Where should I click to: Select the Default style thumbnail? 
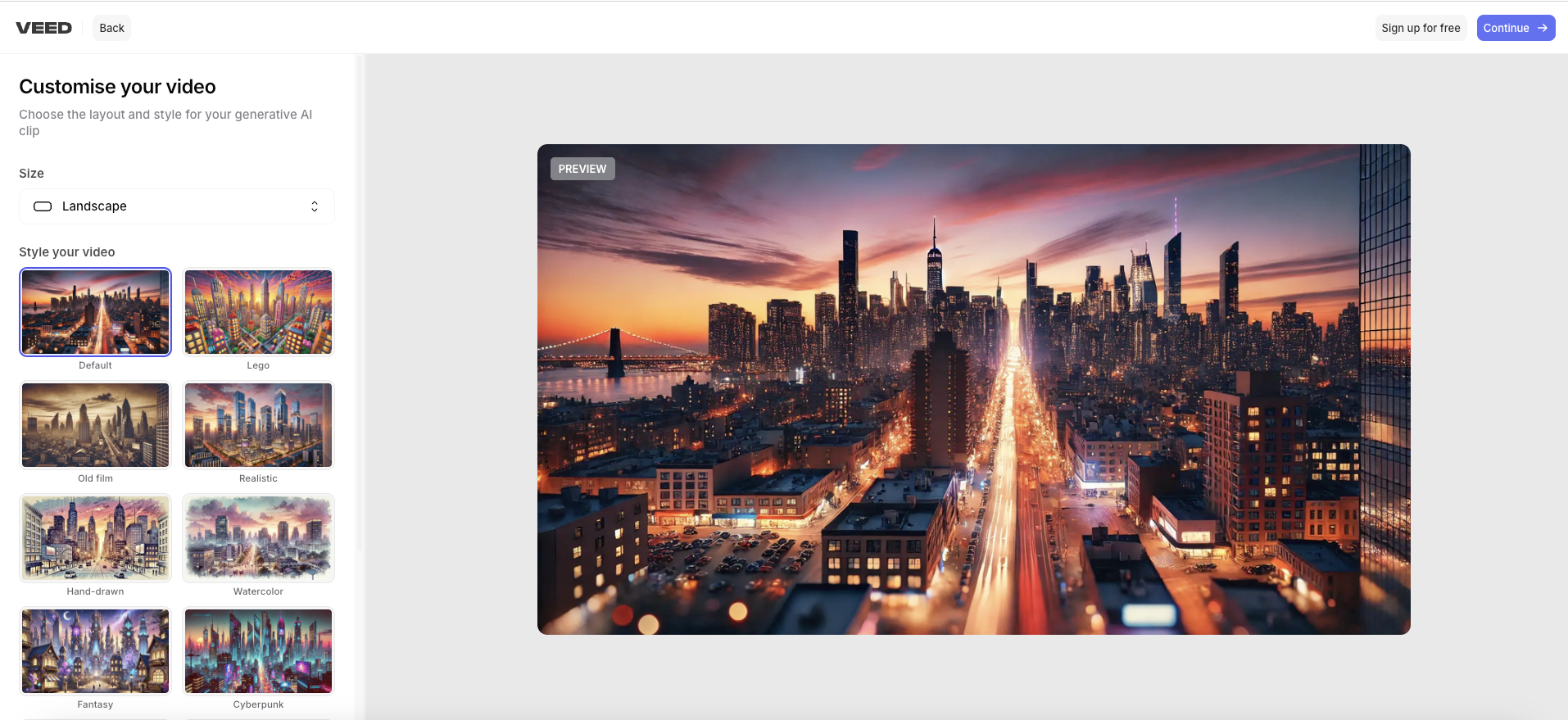[96, 312]
